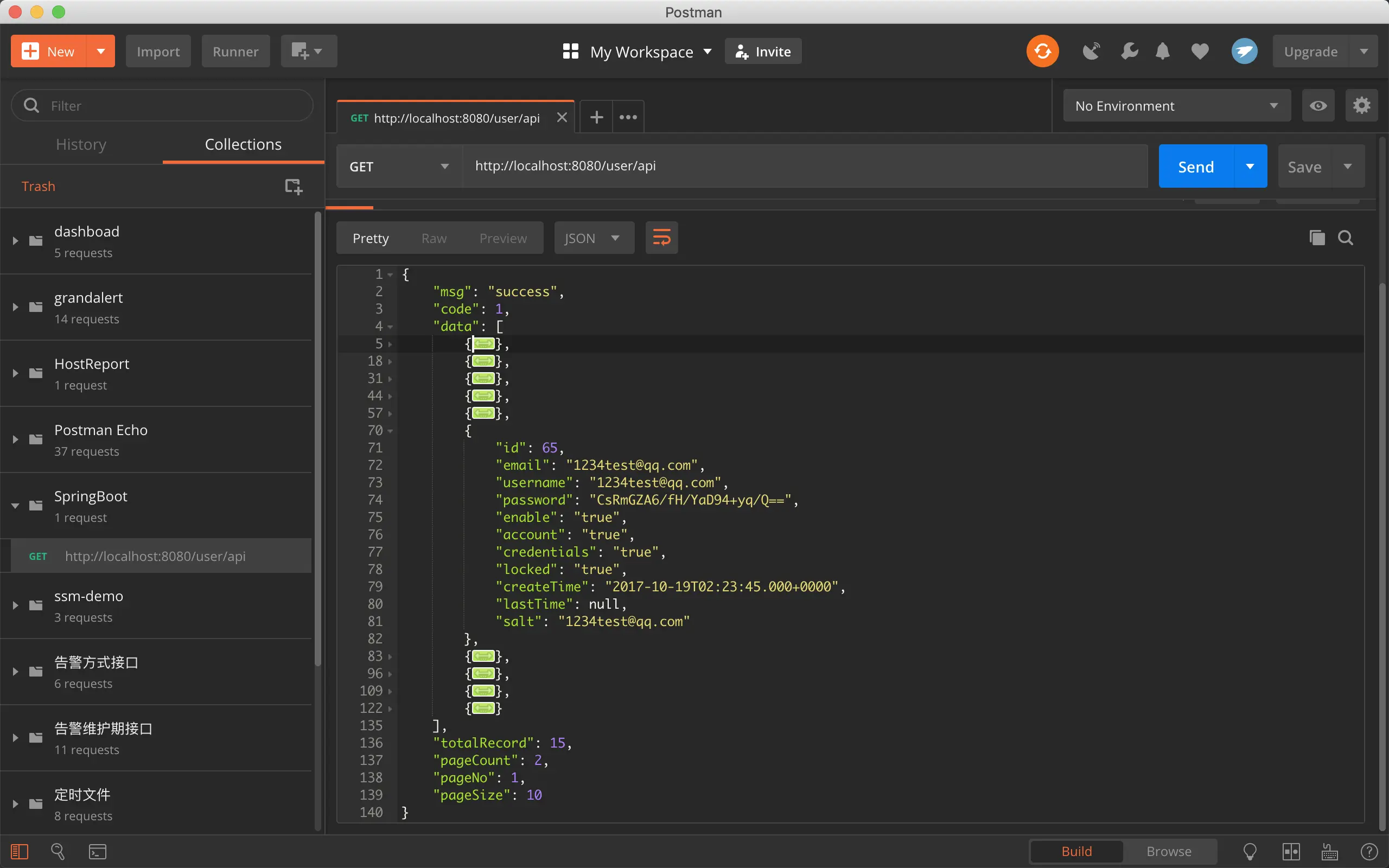Screen dimensions: 1389x868
Task: Open the notifications bell
Action: [1162, 52]
